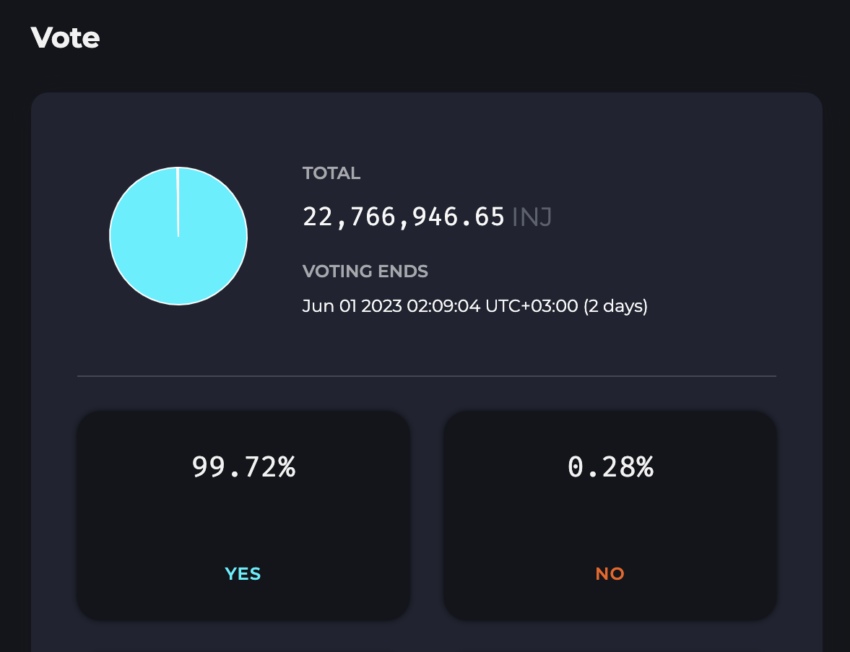Click the TOTAL label
The width and height of the screenshot is (850, 652).
point(331,173)
